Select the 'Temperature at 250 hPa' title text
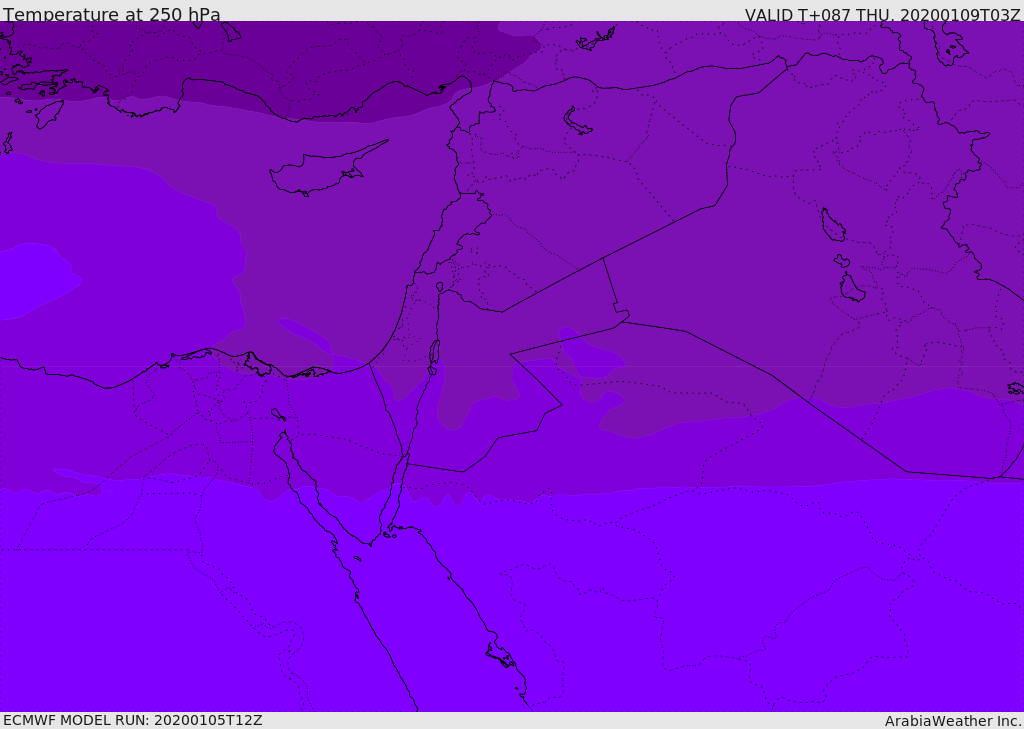The width and height of the screenshot is (1024, 729). click(112, 14)
